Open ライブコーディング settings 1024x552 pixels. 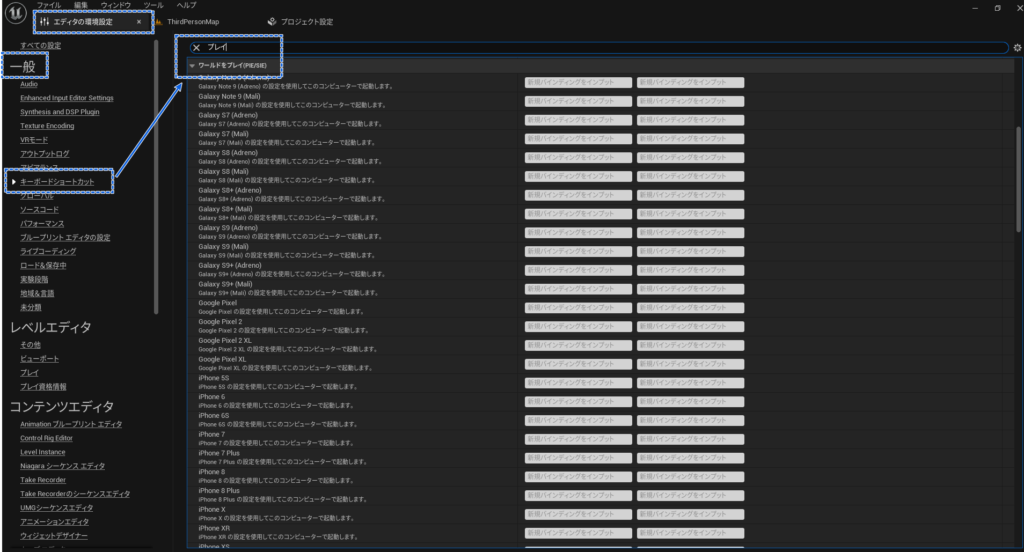tap(48, 252)
